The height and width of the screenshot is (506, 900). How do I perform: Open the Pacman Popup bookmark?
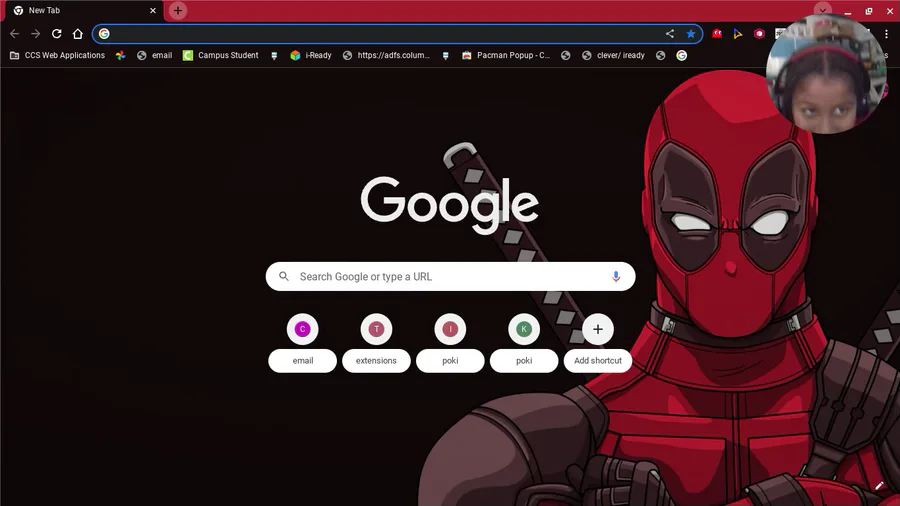coord(506,55)
